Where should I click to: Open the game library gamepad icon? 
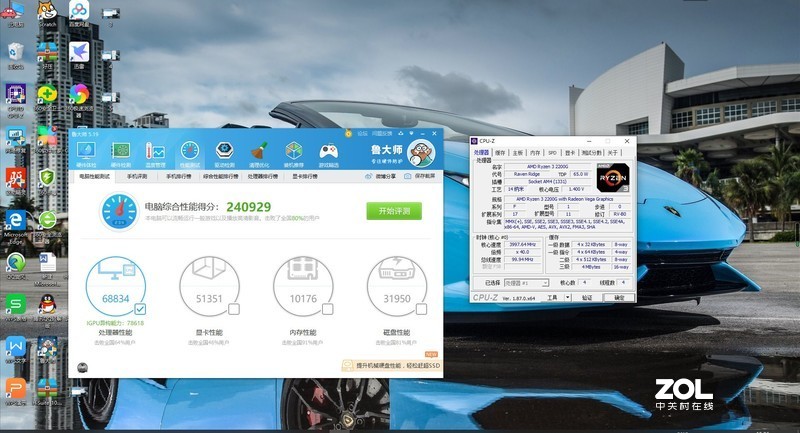coord(329,151)
